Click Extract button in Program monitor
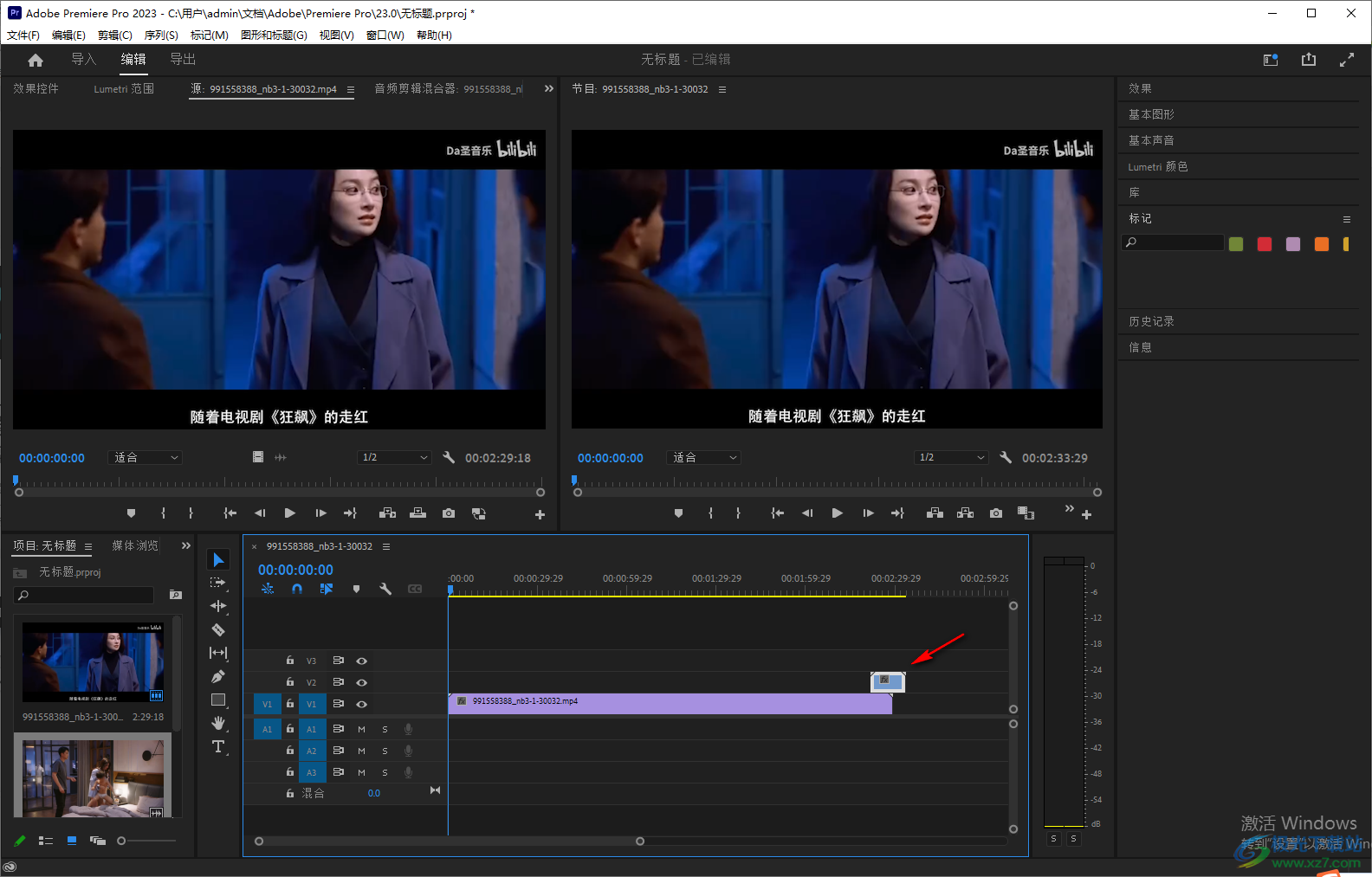The image size is (1372, 877). click(965, 513)
